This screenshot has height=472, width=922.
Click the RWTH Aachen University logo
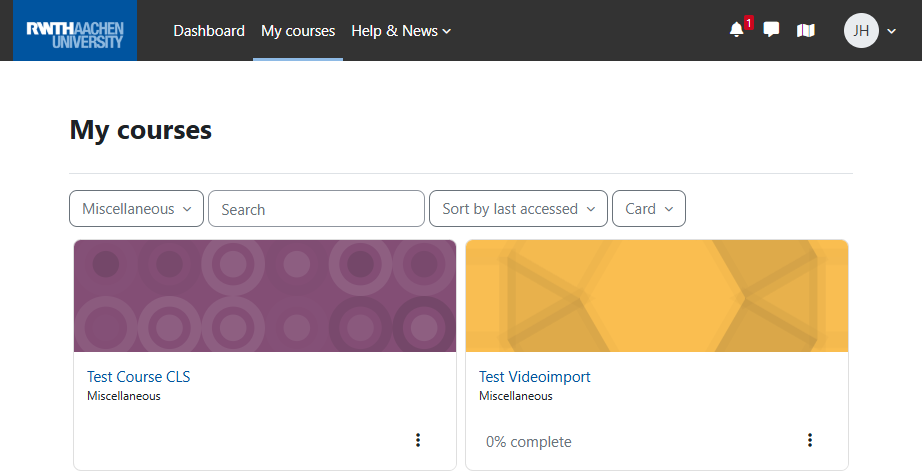click(75, 31)
